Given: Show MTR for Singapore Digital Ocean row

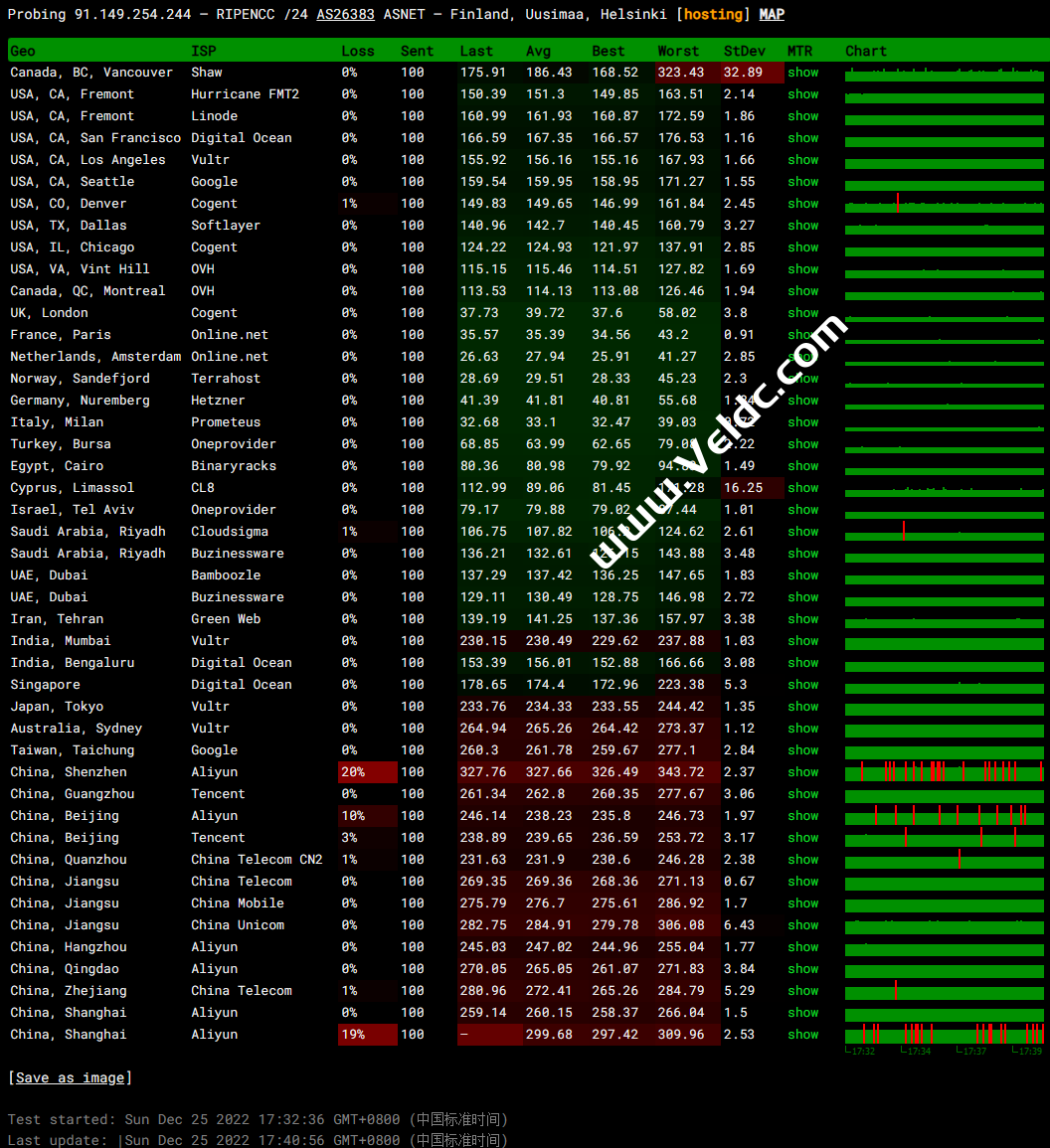Looking at the screenshot, I should click(802, 685).
